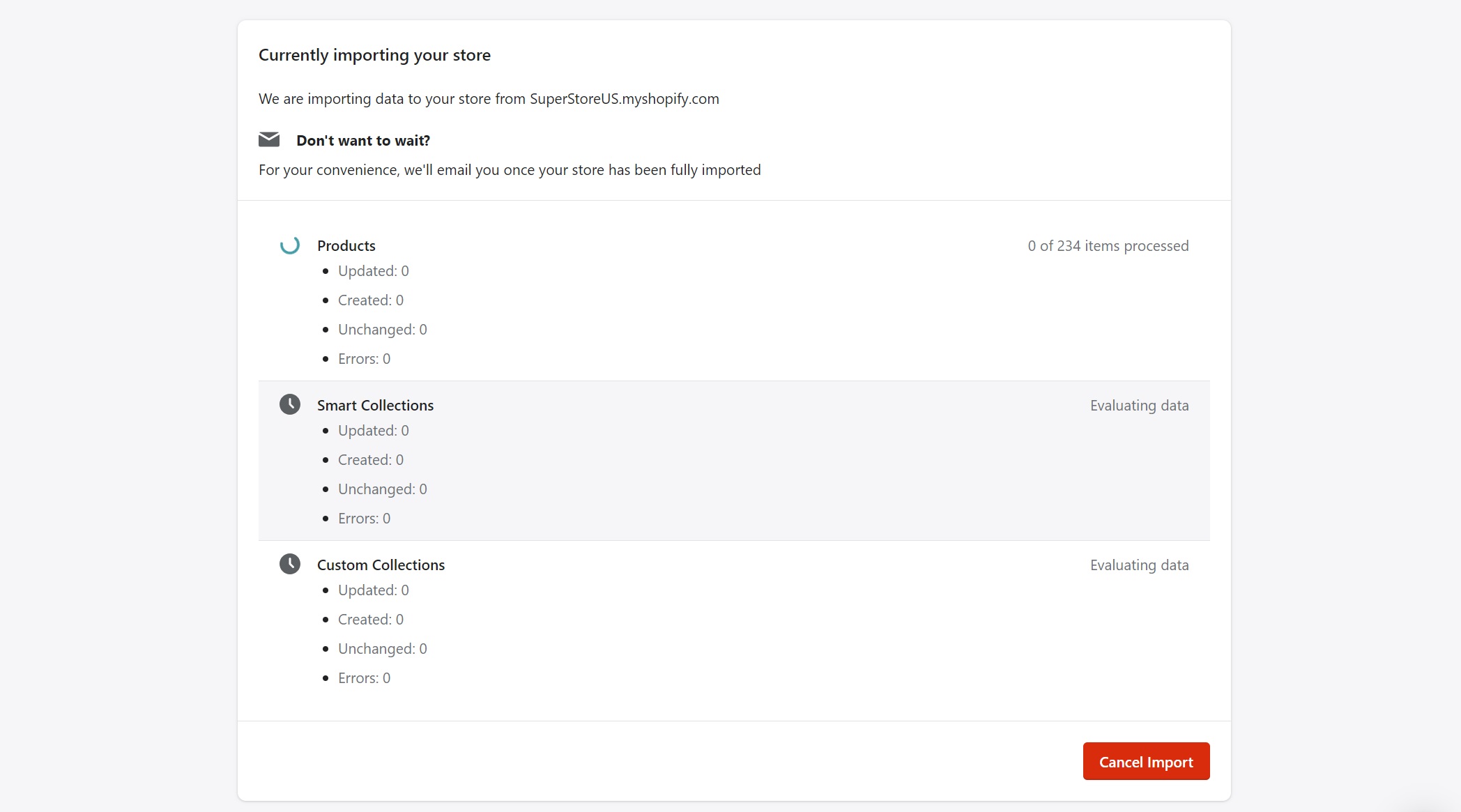Click the "0 of 234 items processed" status
The image size is (1461, 812).
[x=1108, y=246]
